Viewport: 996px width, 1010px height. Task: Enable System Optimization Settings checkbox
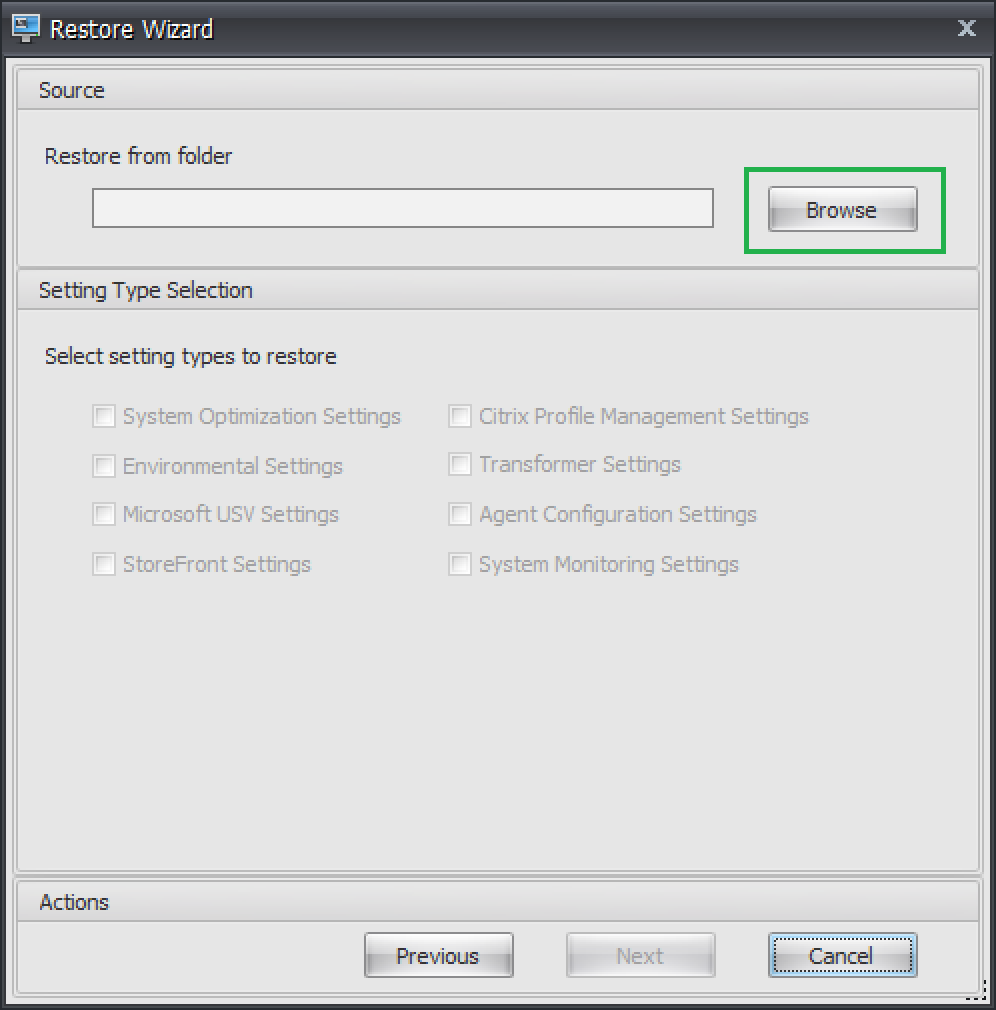[104, 416]
